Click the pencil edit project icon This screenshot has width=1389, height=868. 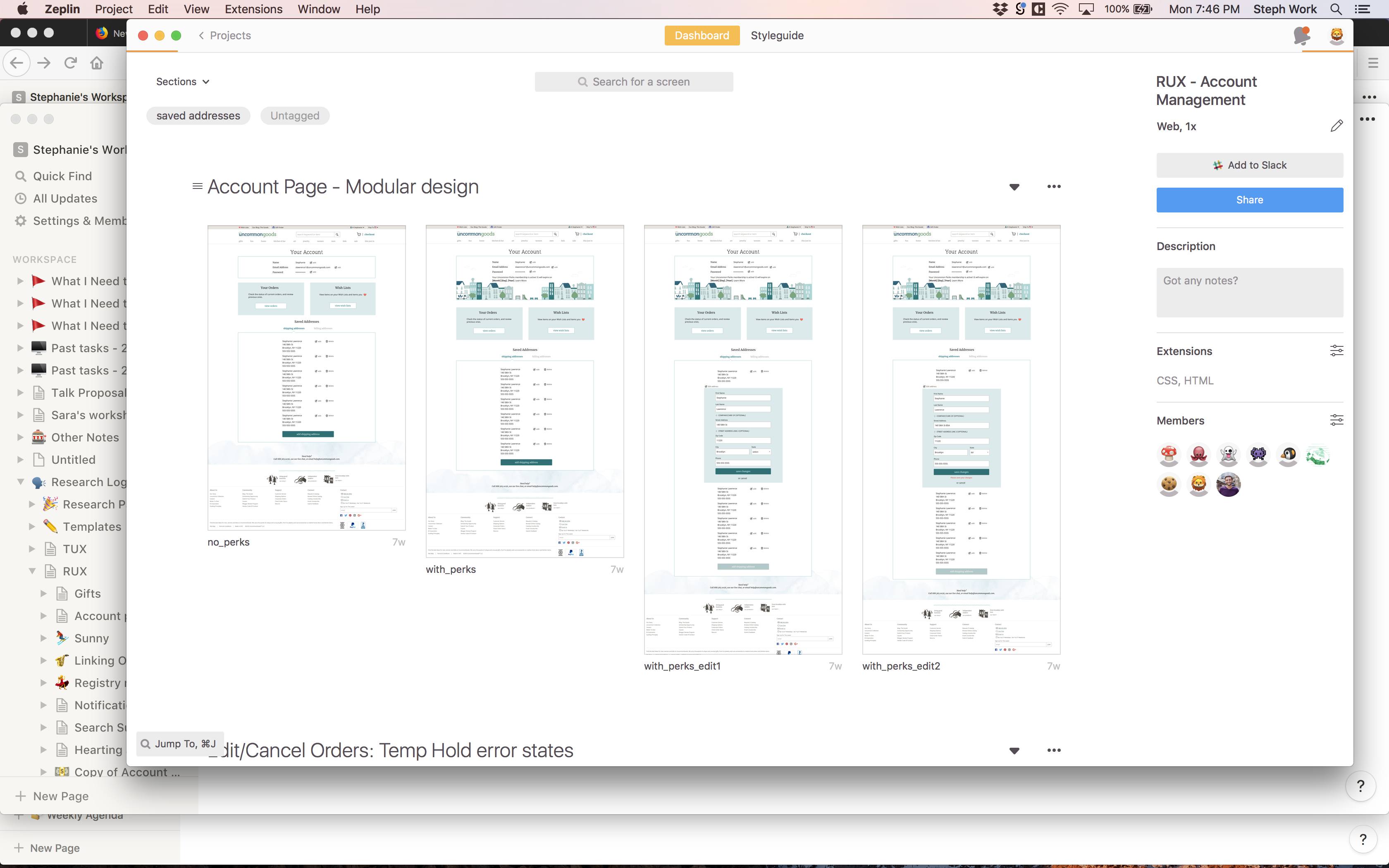tap(1336, 126)
